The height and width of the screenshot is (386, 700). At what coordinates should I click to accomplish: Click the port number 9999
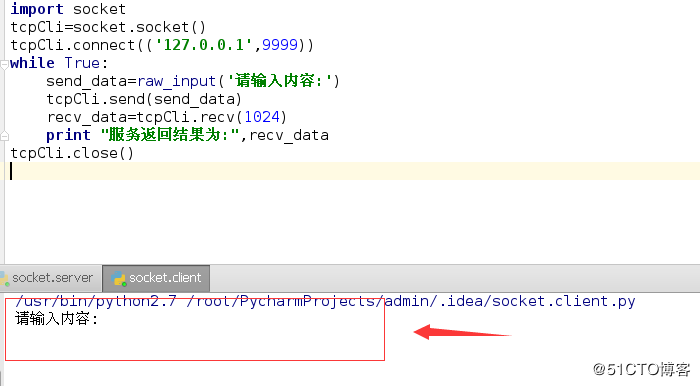point(279,45)
